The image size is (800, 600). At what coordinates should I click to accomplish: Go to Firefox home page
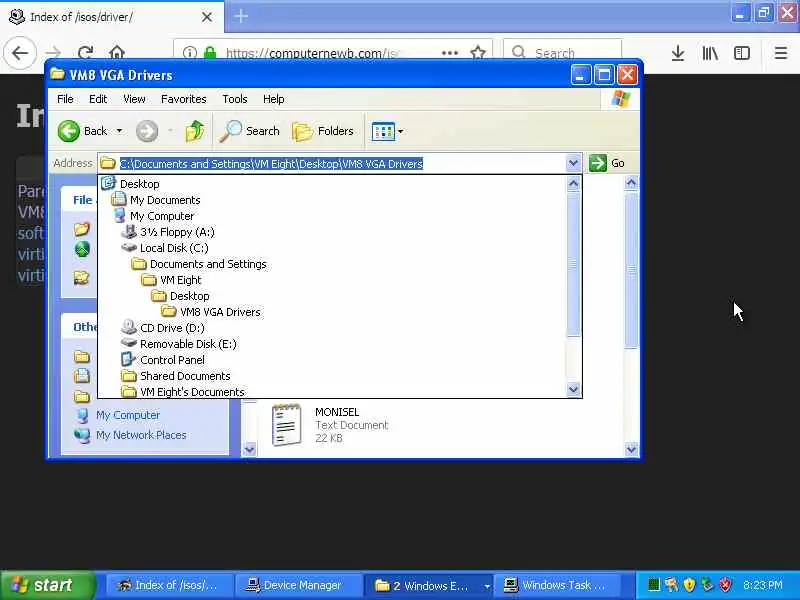pyautogui.click(x=117, y=53)
